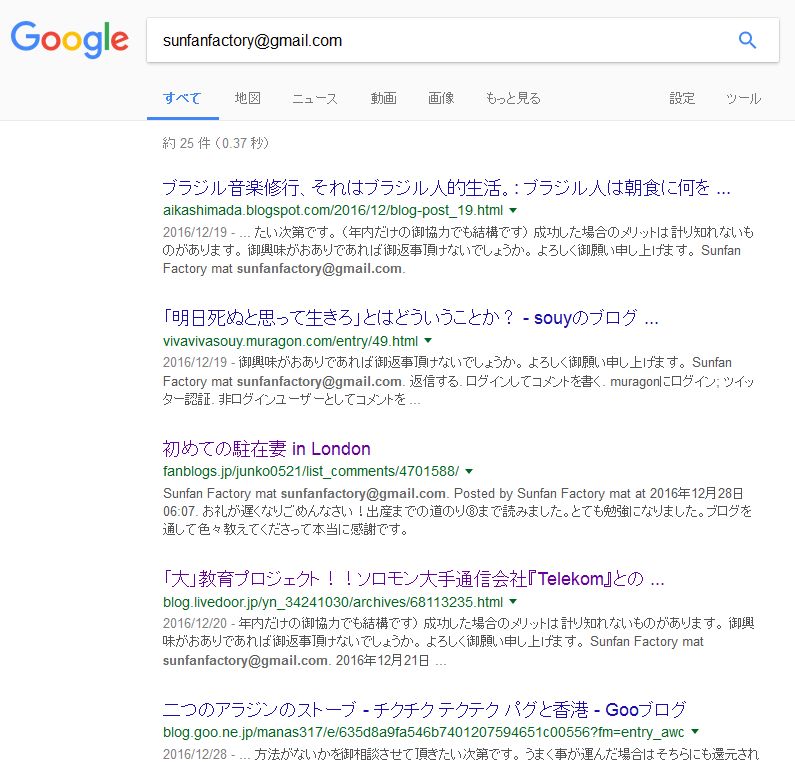795x762 pixels.
Task: Select the すべて tab
Action: click(183, 98)
